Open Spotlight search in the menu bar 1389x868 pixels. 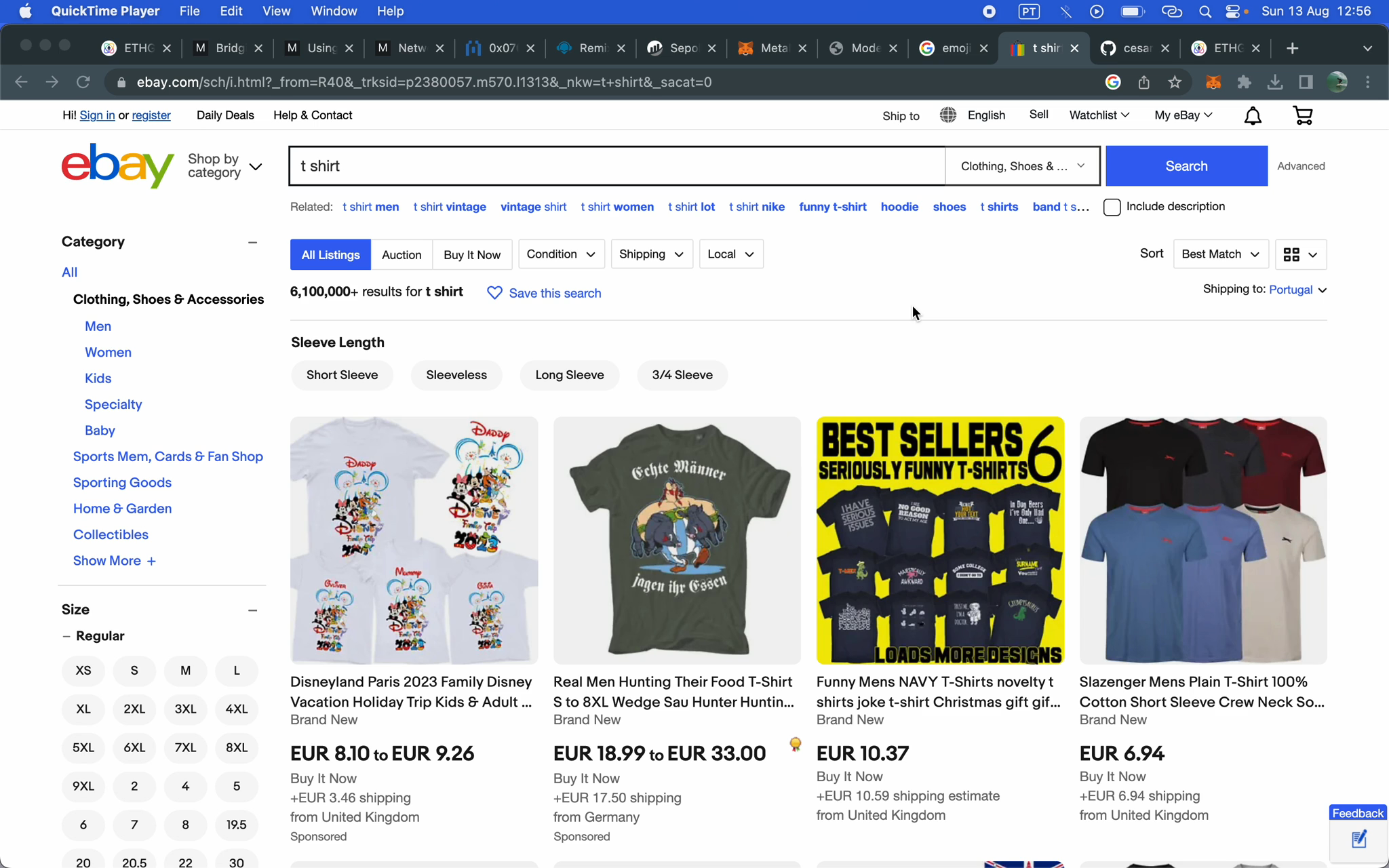(1206, 11)
